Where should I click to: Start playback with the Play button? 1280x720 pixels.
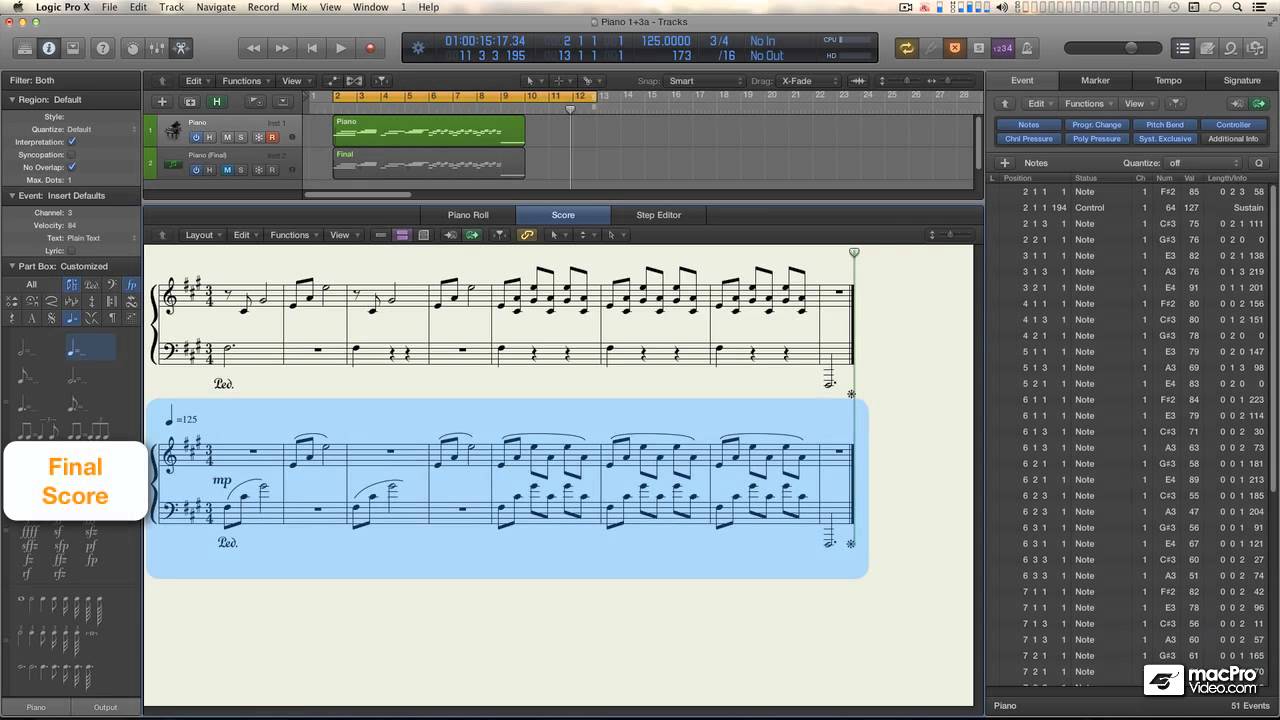click(x=341, y=47)
